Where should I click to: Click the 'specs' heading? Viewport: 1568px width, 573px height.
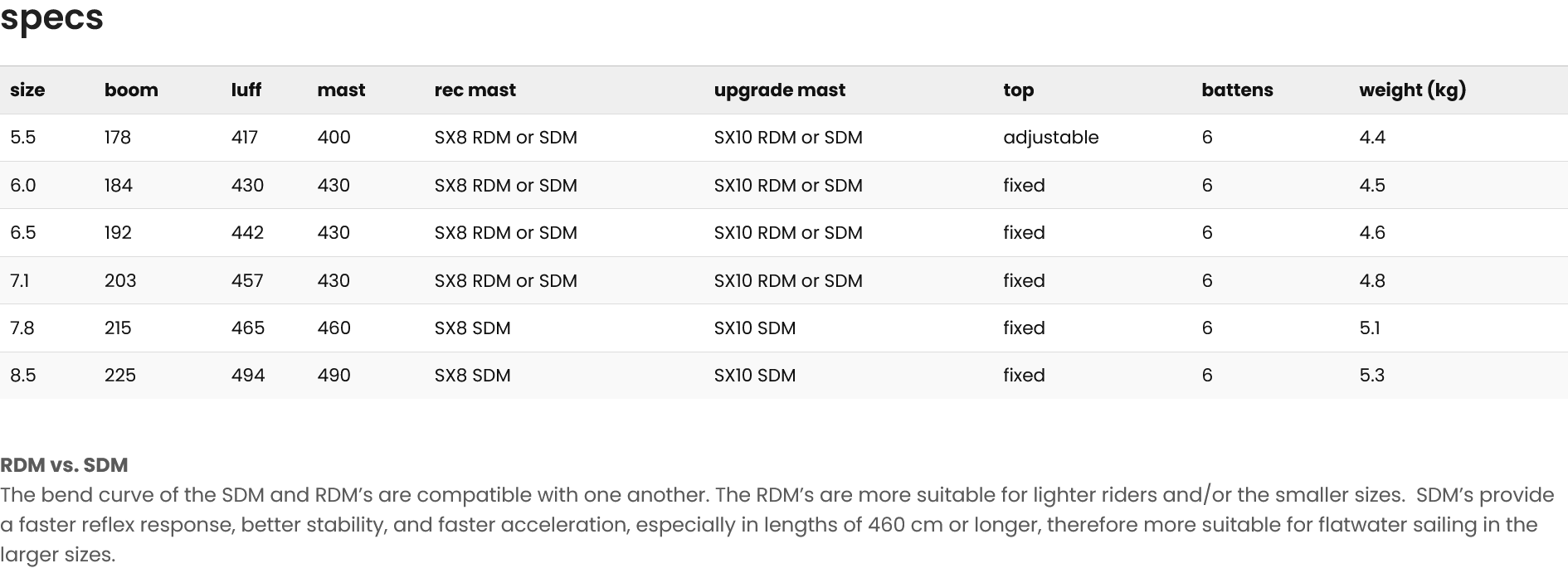pyautogui.click(x=51, y=18)
